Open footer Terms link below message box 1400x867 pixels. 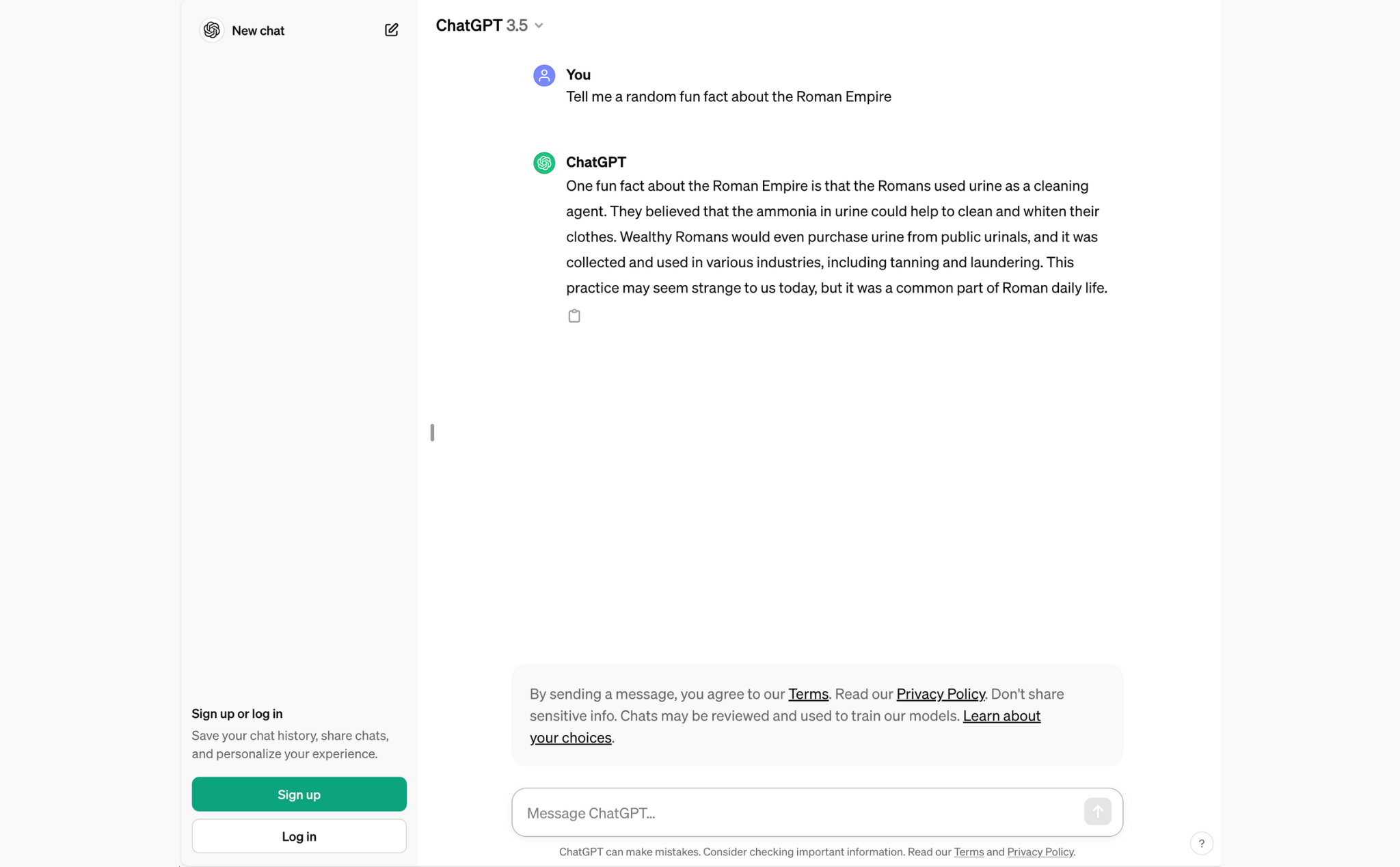[x=969, y=852]
